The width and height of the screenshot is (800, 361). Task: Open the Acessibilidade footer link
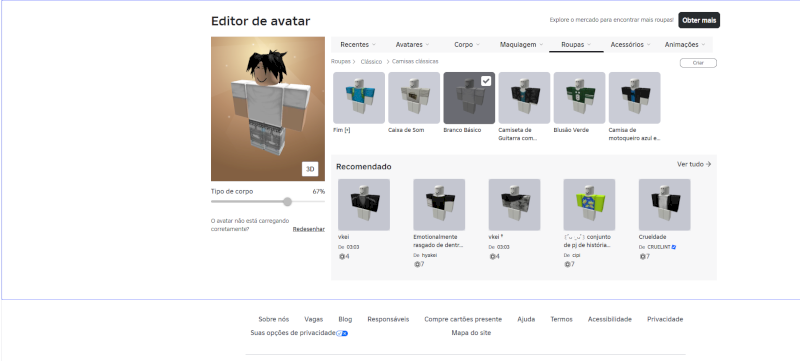click(610, 319)
